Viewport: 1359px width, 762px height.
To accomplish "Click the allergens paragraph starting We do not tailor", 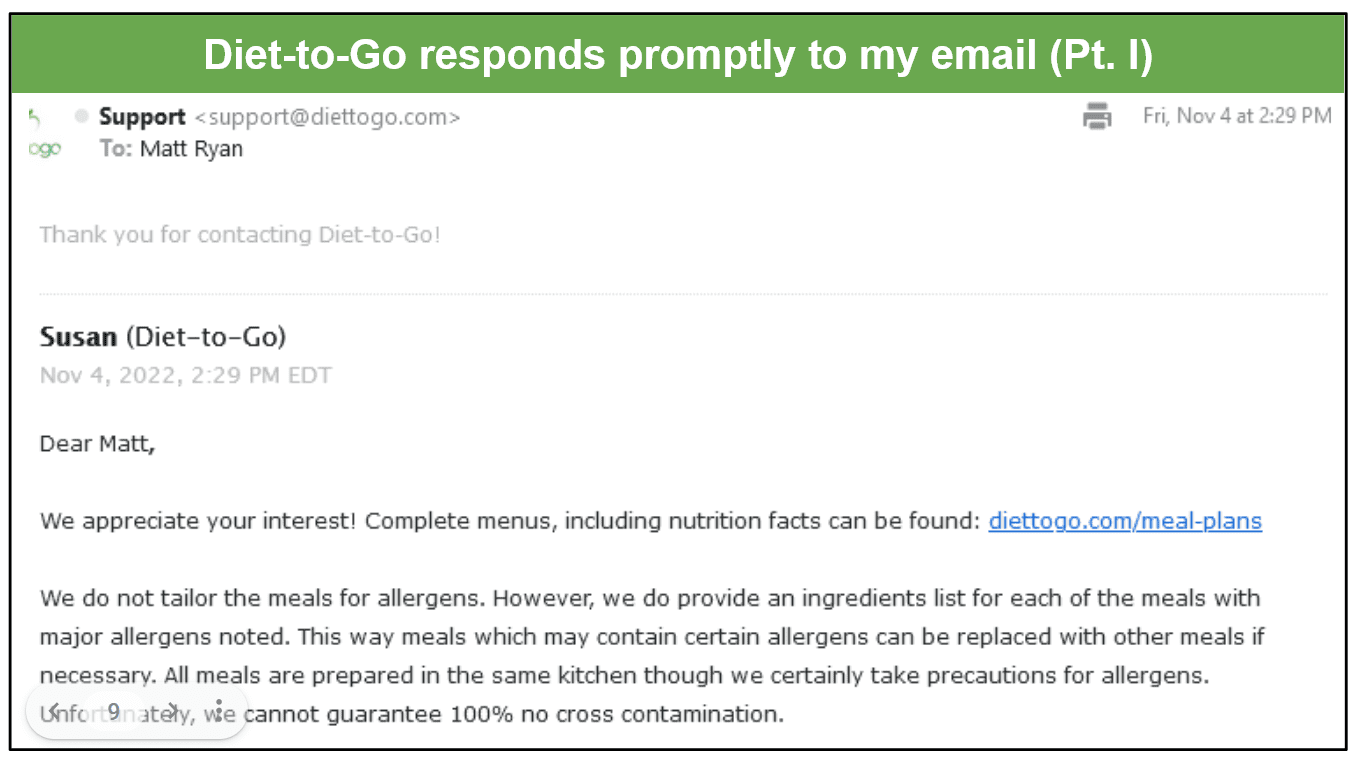I will tap(652, 656).
